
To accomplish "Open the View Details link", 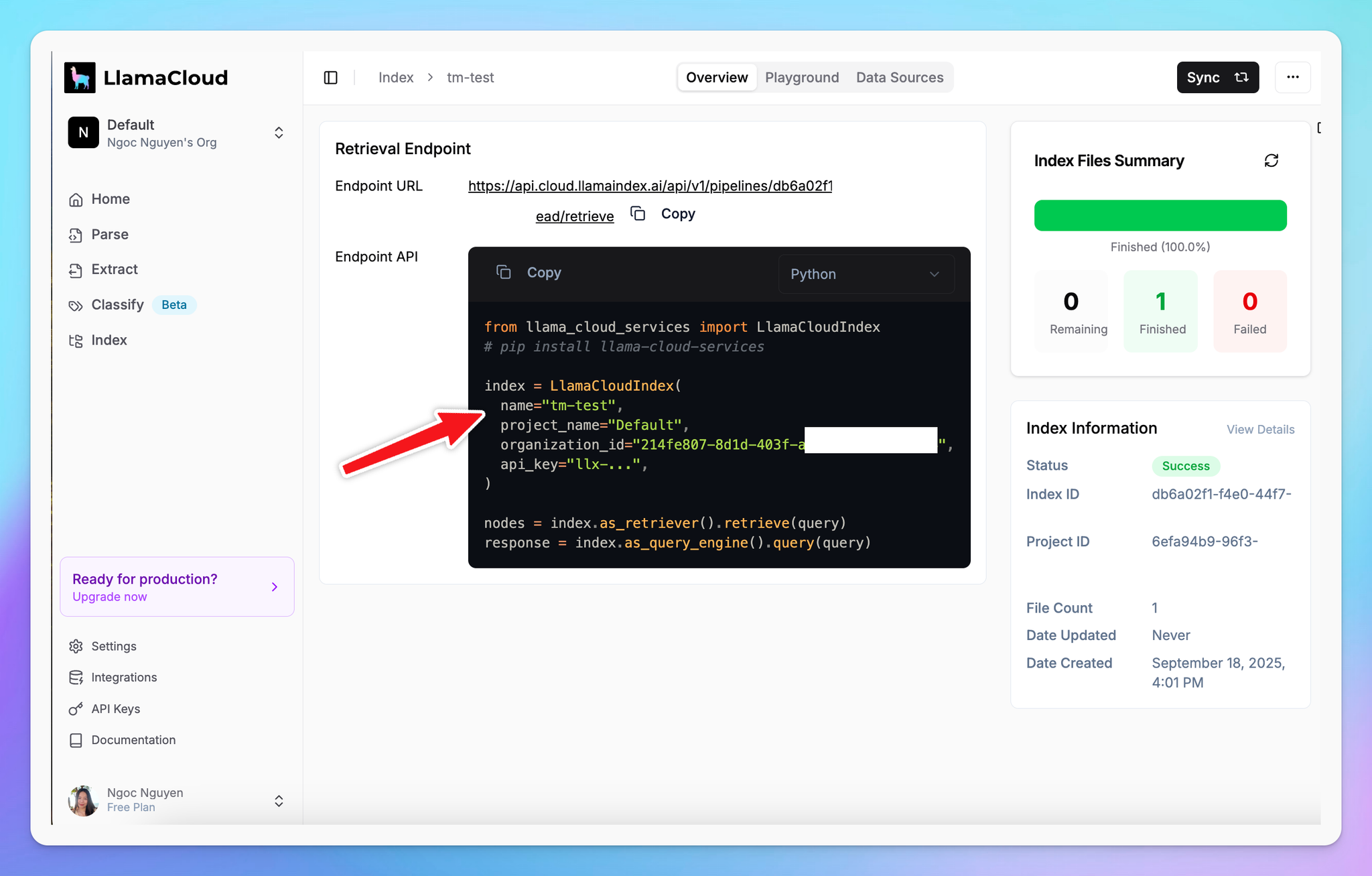I will coord(1260,430).
